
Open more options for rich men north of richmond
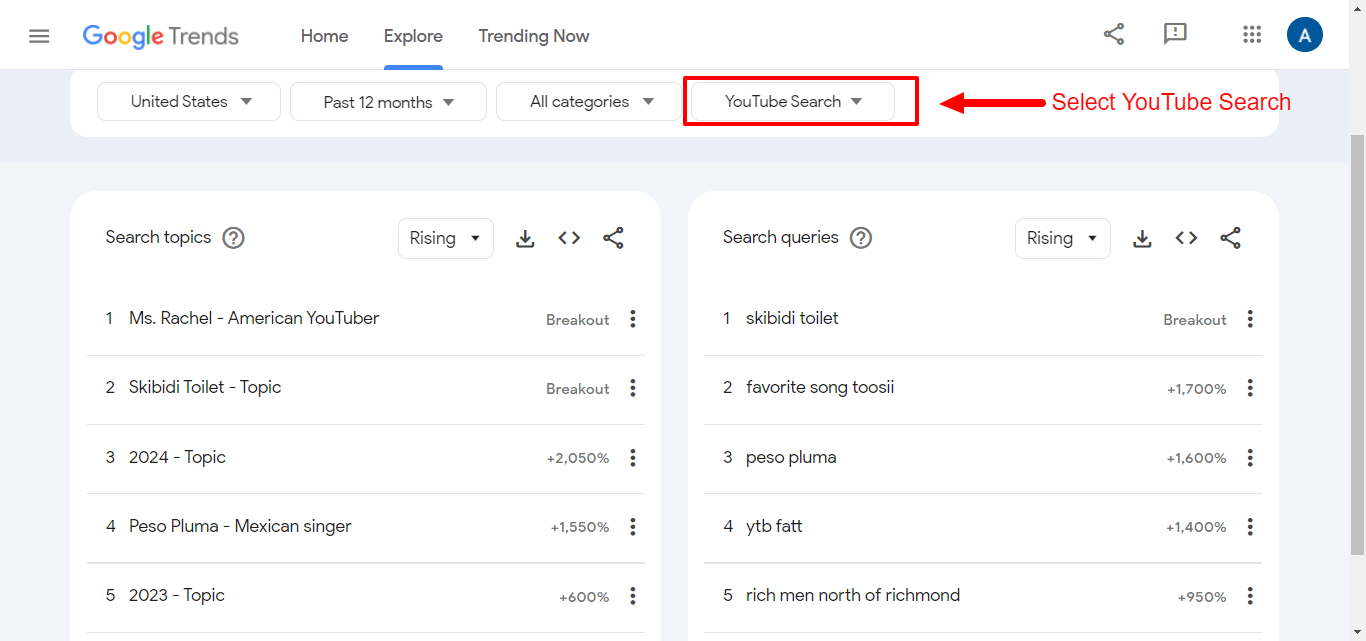[1250, 596]
